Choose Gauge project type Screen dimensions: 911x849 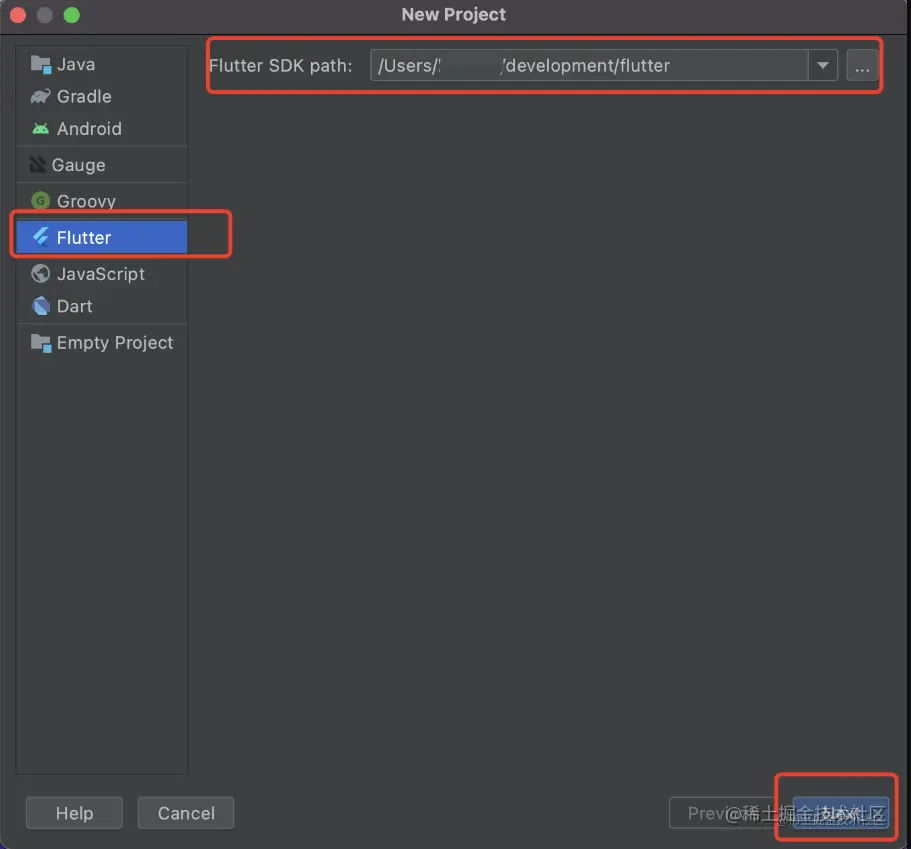[x=102, y=165]
